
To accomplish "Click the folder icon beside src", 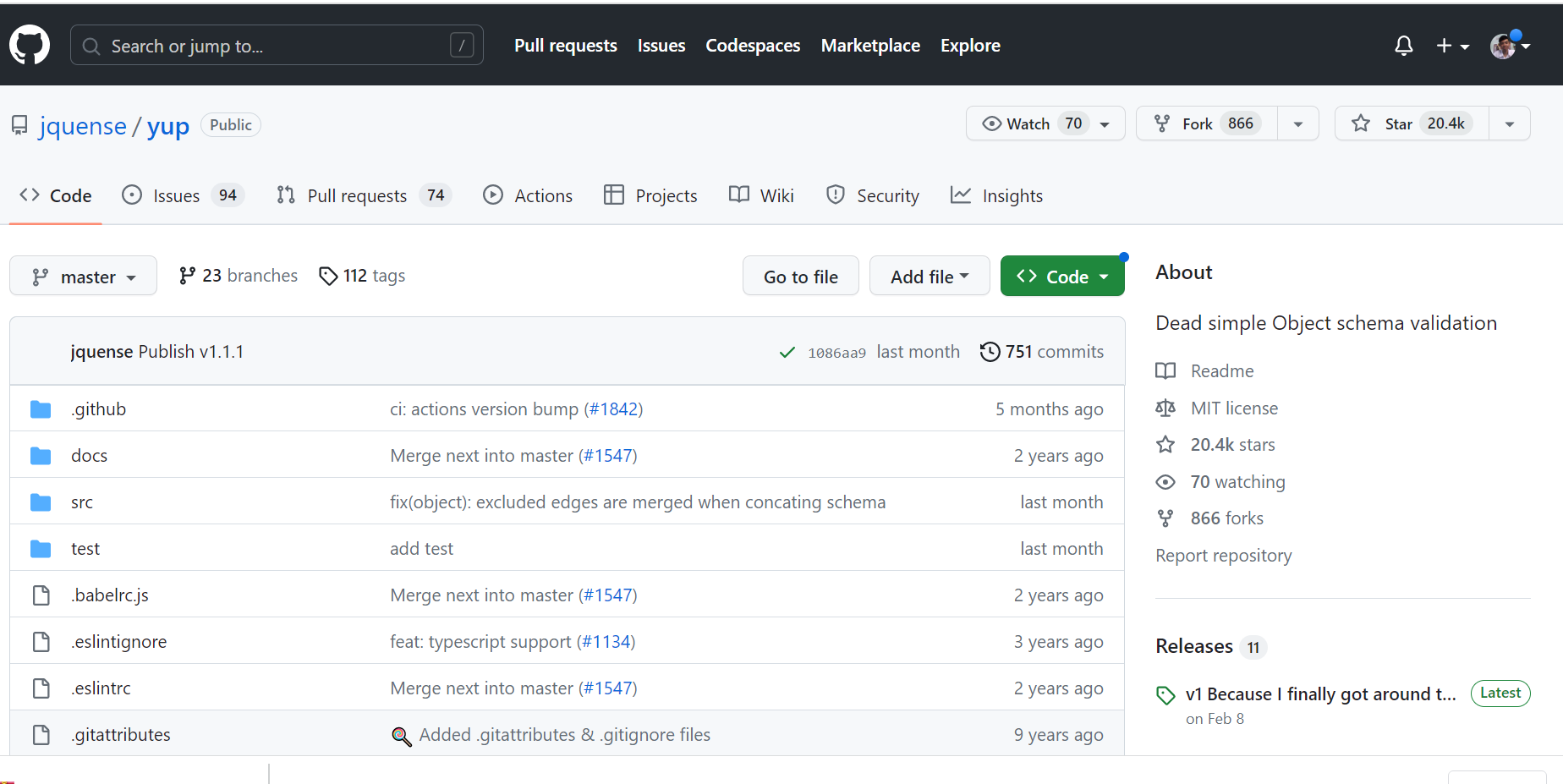I will (x=41, y=502).
